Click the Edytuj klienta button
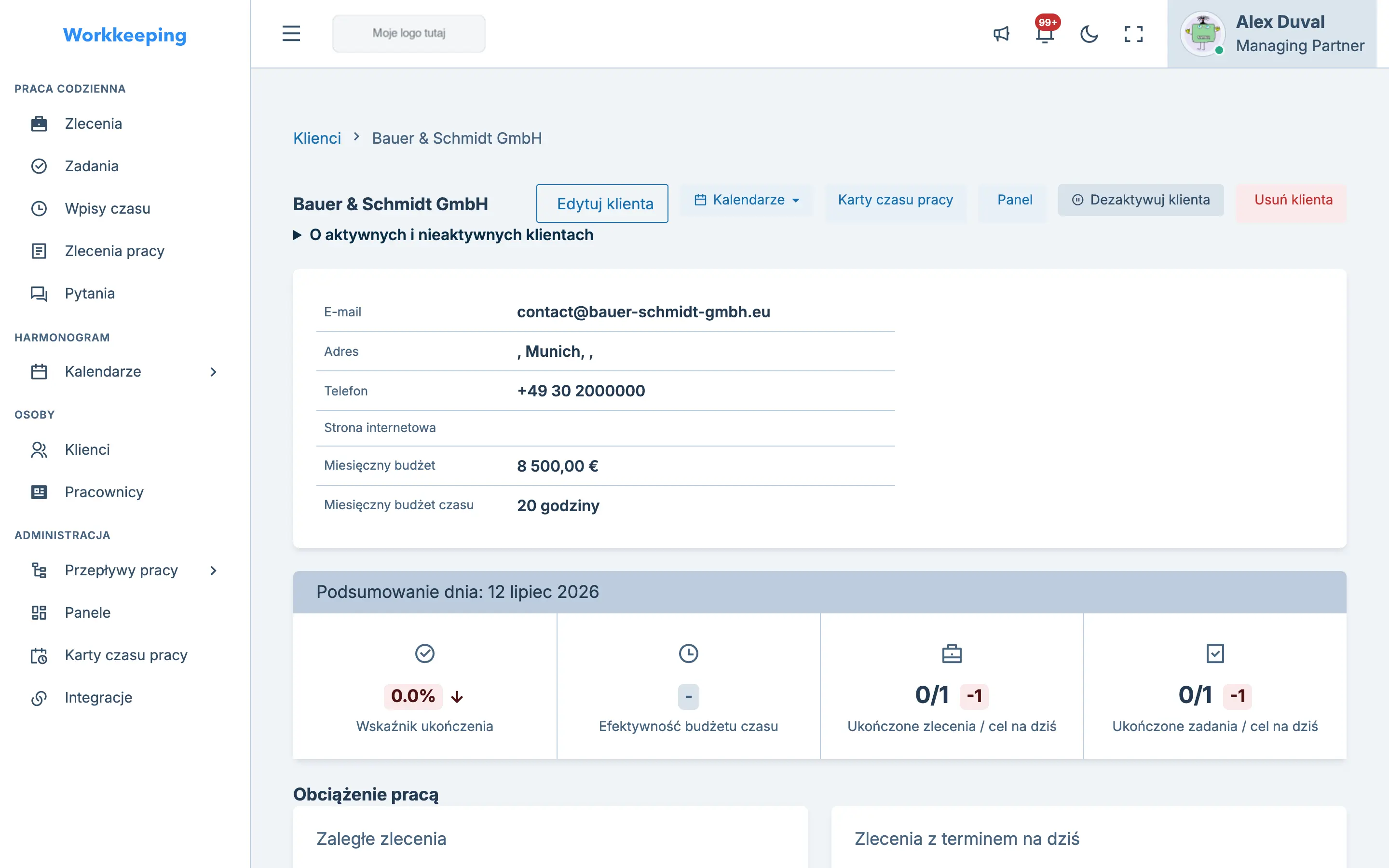 pos(602,203)
